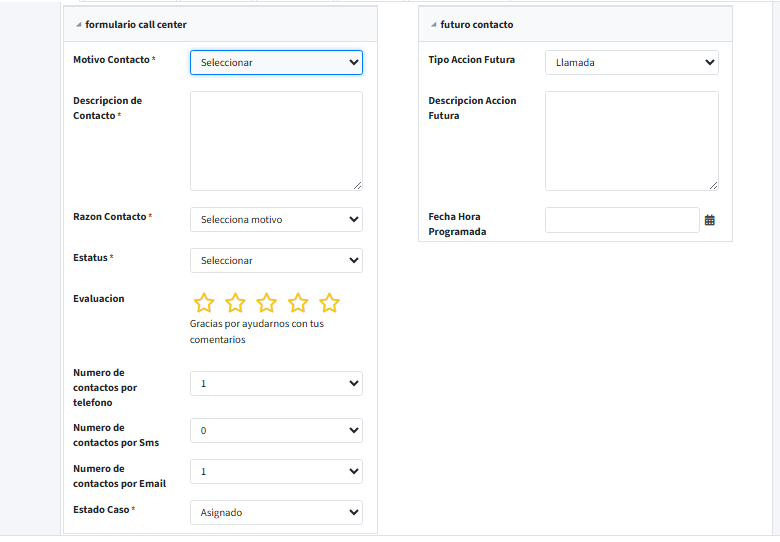Change the Estado Caso Asignado dropdown
Image resolution: width=780 pixels, height=542 pixels.
point(276,513)
